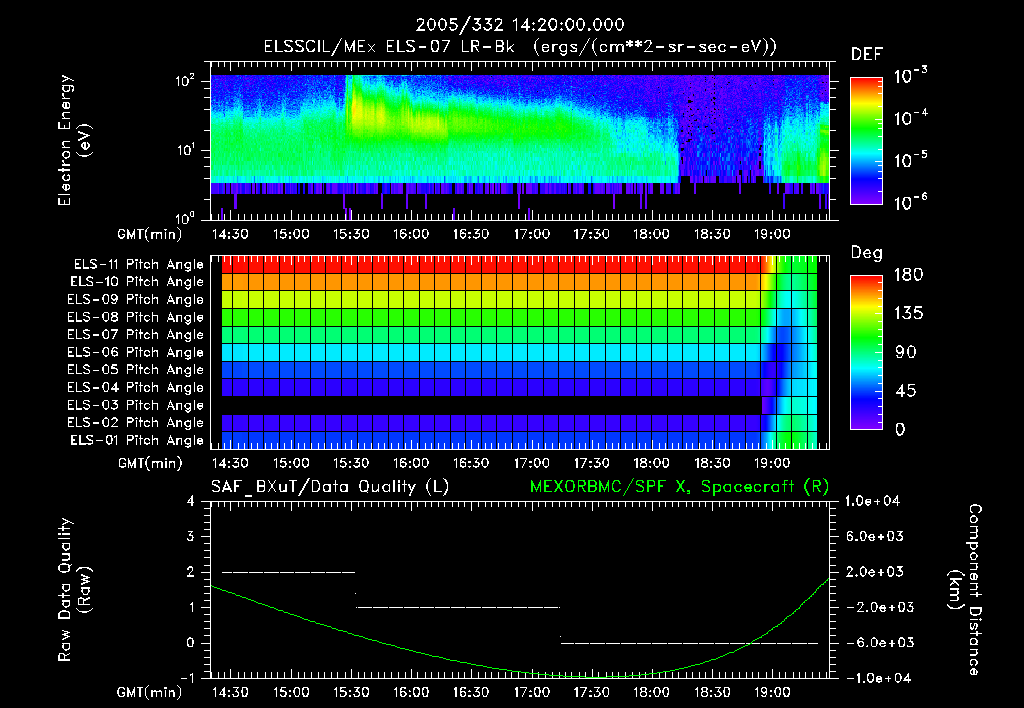Click the 10^-3 label on DEF colorbar
Viewport: 1024px width, 708px height.
pos(911,76)
